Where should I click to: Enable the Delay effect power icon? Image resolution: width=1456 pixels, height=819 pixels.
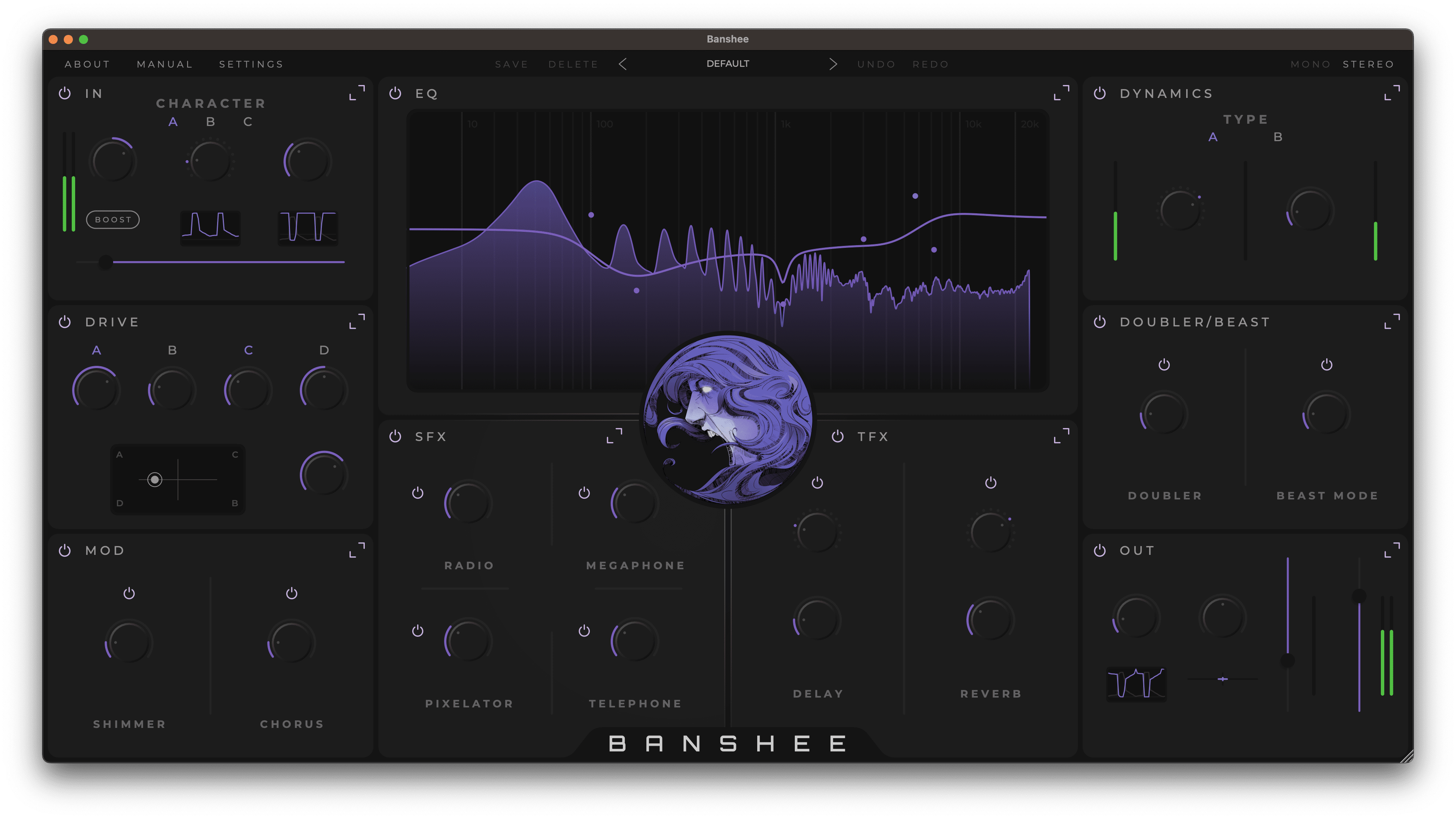(817, 483)
